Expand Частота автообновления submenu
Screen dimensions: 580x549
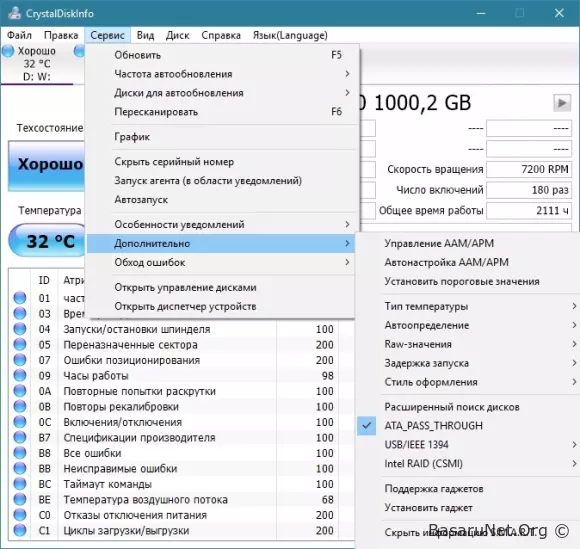tap(221, 74)
